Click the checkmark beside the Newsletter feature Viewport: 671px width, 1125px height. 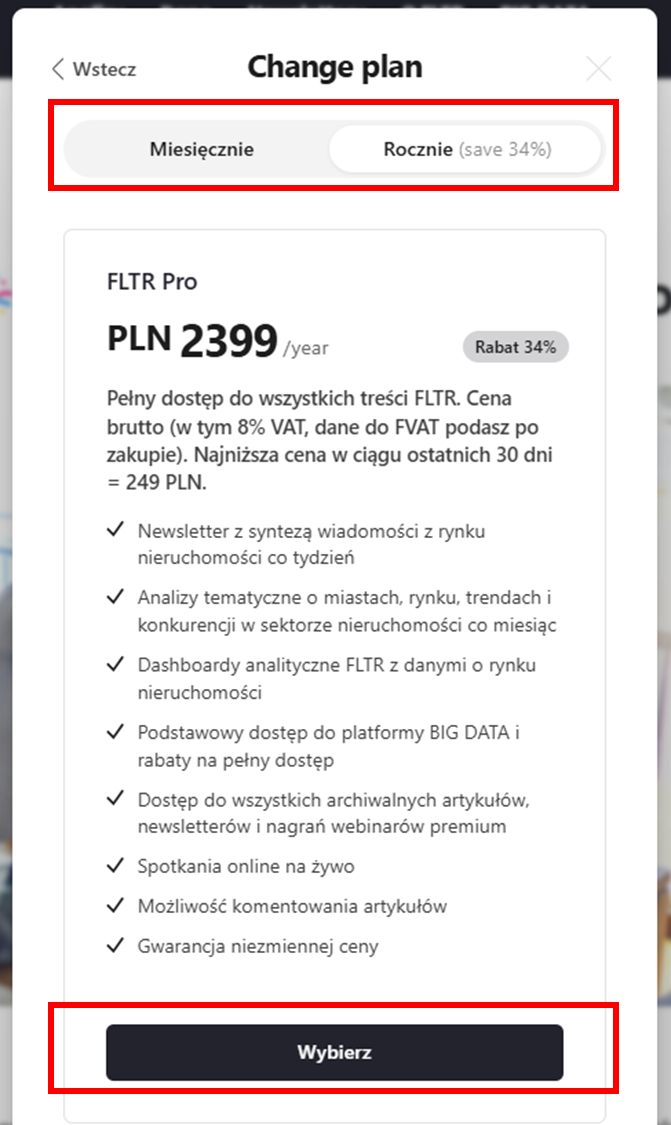coord(115,530)
